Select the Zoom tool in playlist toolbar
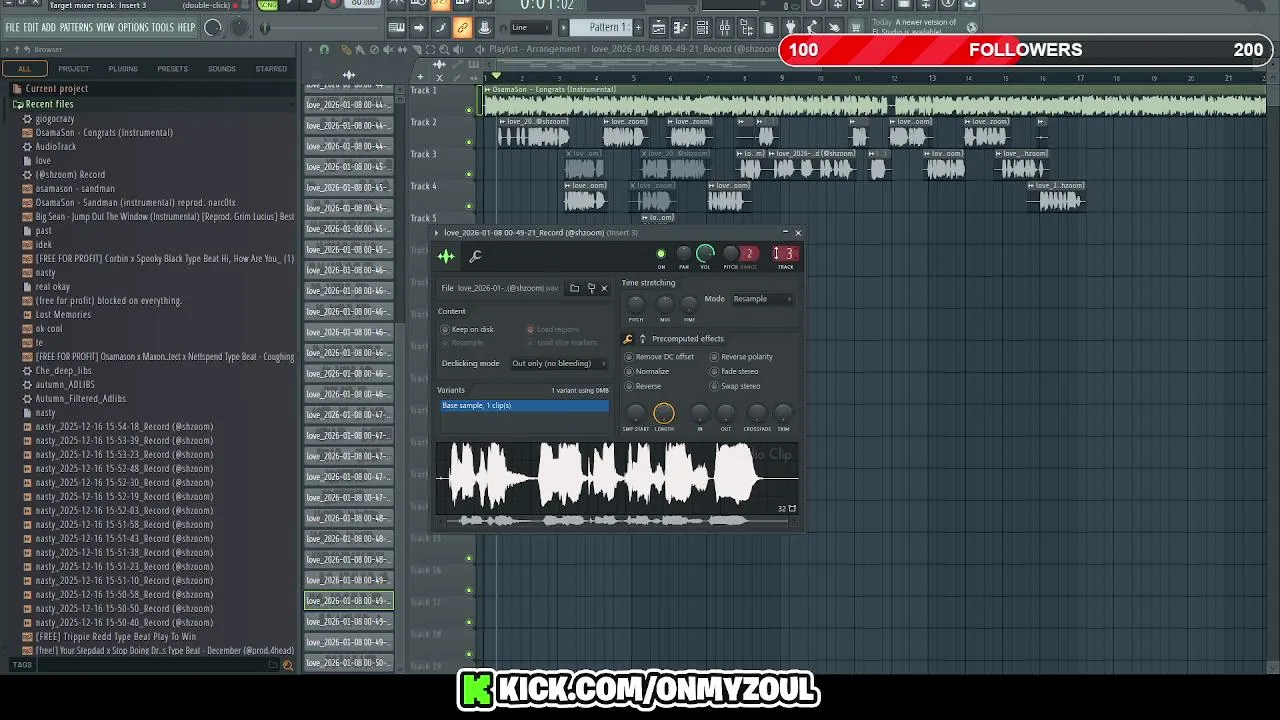This screenshot has width=1280, height=720. pos(444,50)
